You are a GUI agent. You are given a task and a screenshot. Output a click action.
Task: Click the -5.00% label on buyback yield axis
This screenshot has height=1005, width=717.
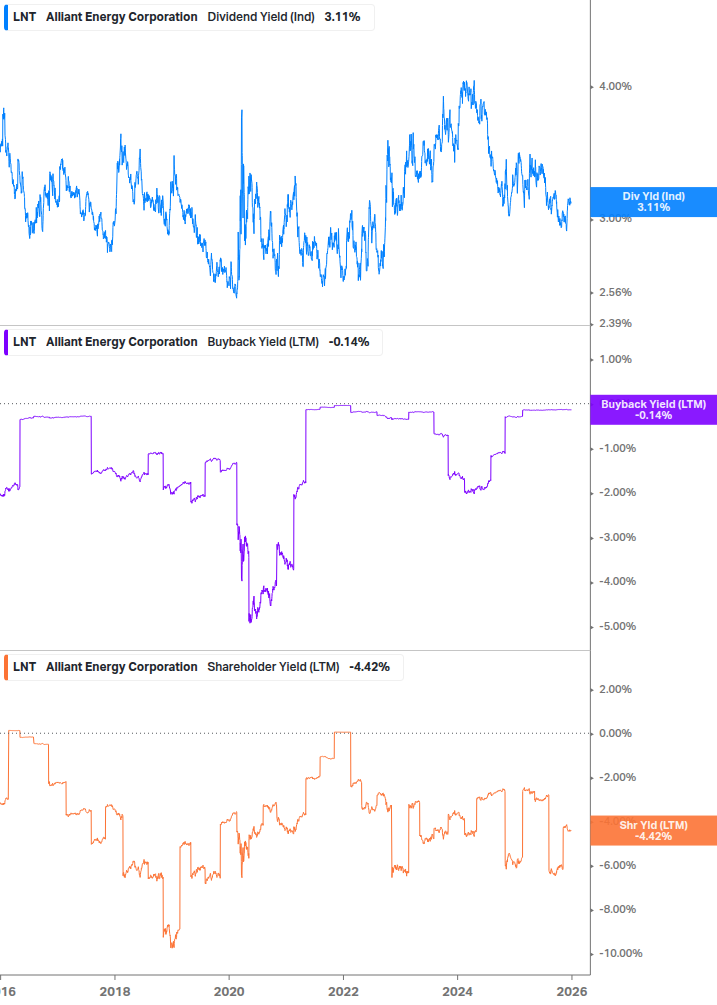617,627
